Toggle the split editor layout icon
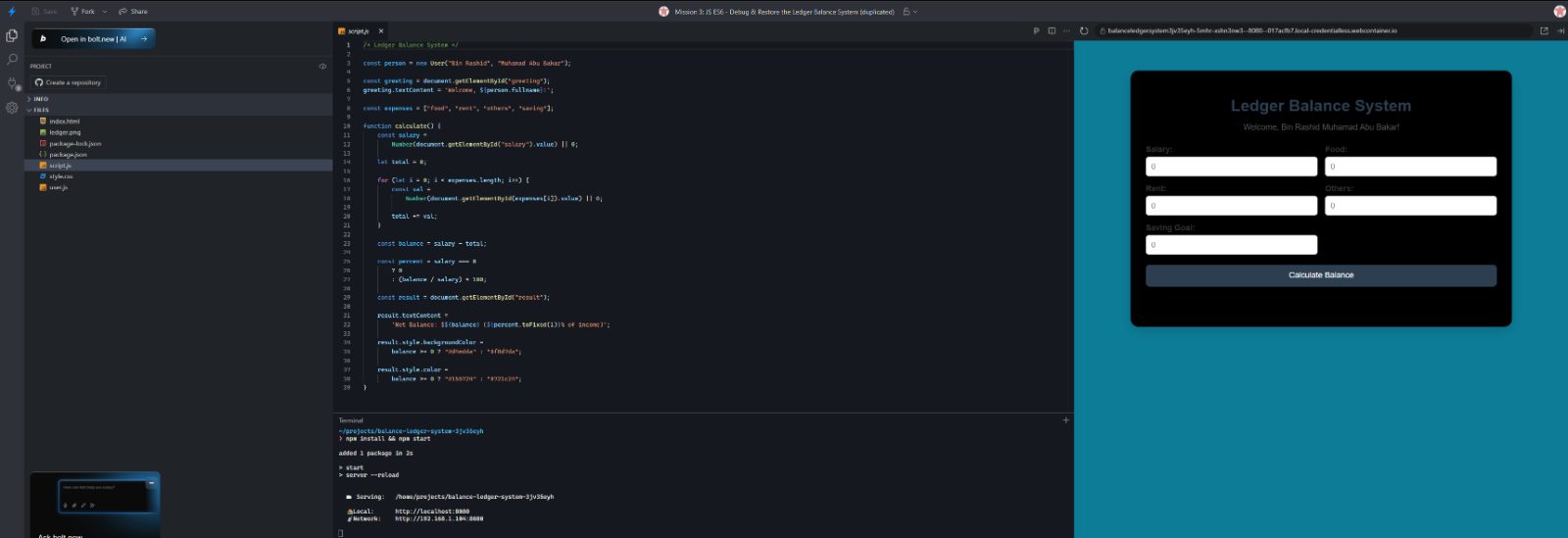Image resolution: width=1568 pixels, height=538 pixels. pyautogui.click(x=1052, y=31)
